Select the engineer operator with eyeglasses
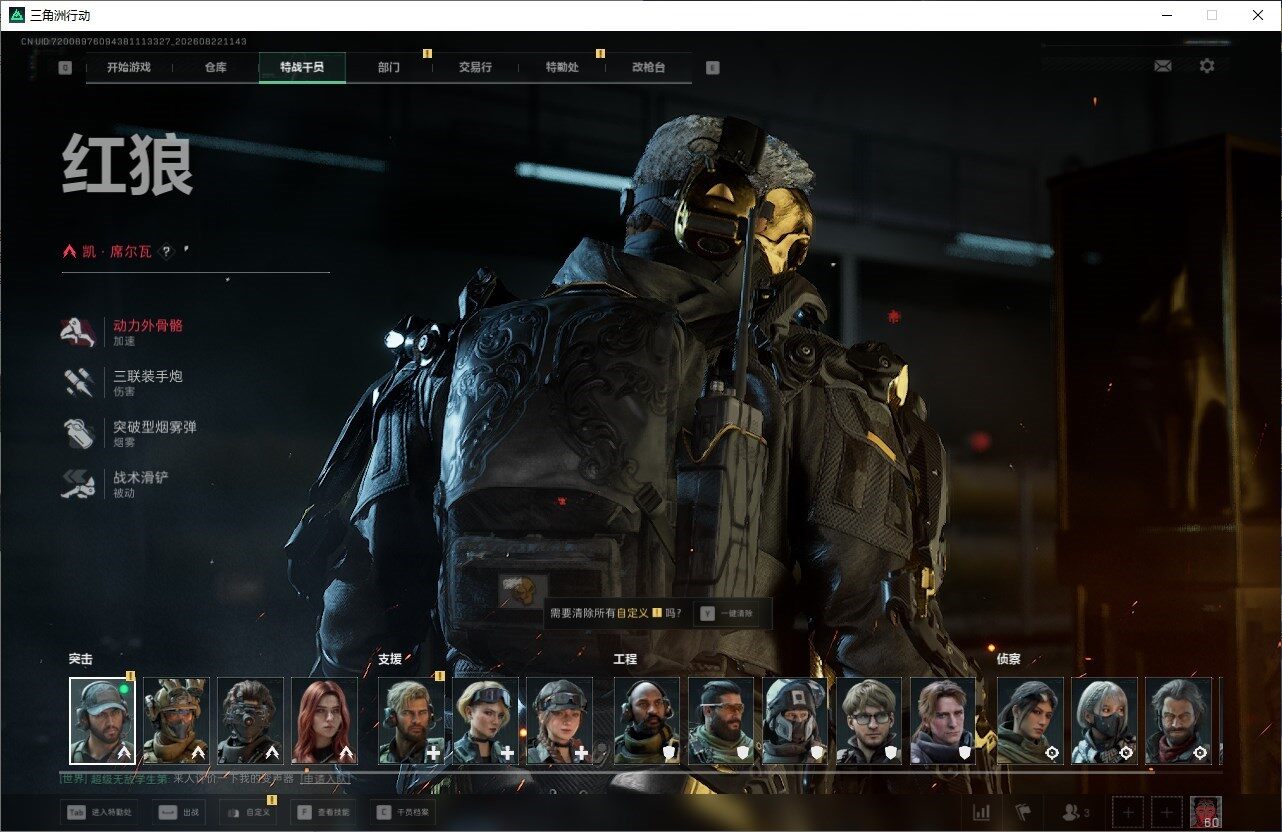The width and height of the screenshot is (1282, 832). [868, 721]
